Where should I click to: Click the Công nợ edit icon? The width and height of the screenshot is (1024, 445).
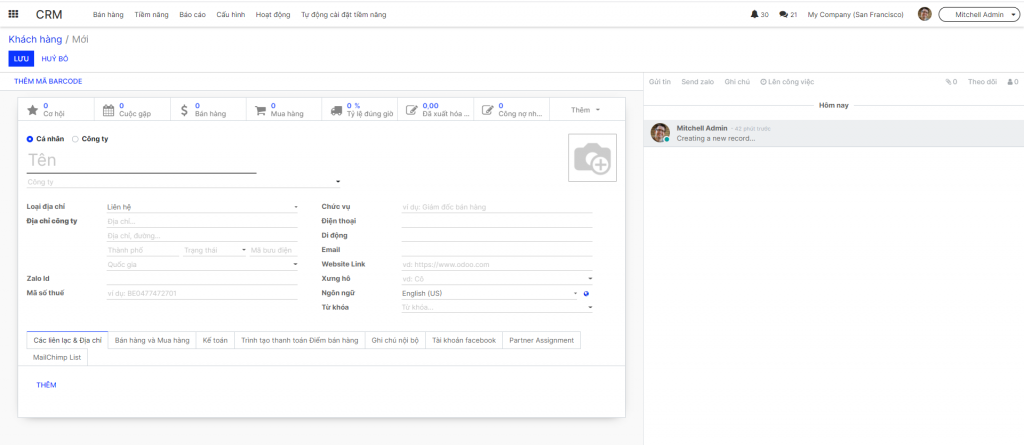[x=487, y=110]
